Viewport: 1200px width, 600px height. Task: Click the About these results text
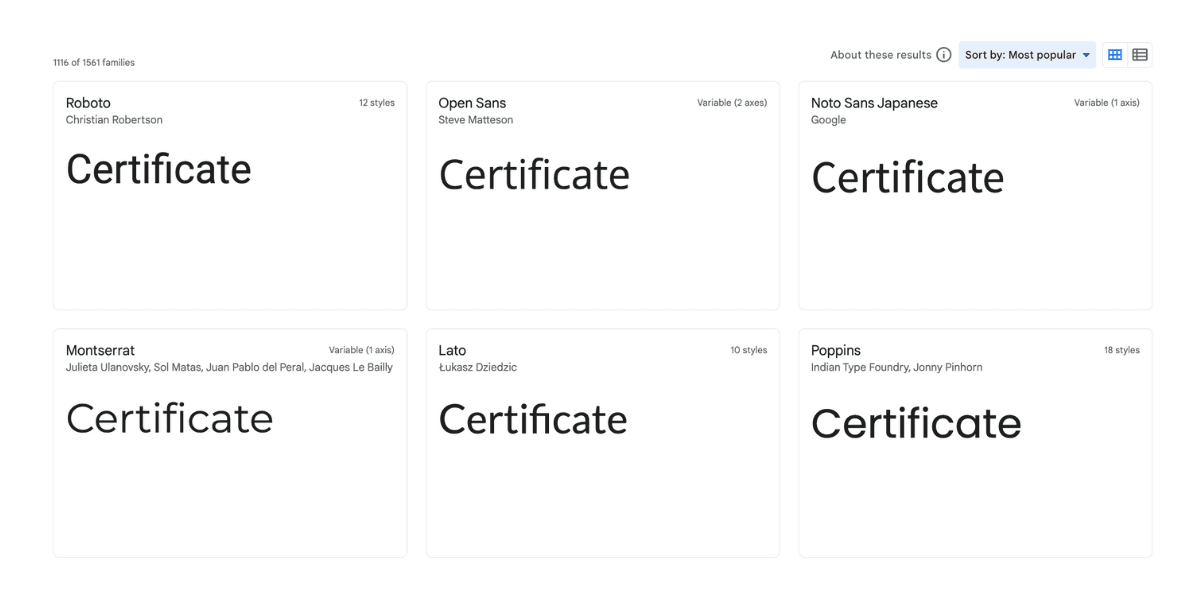[x=881, y=55]
